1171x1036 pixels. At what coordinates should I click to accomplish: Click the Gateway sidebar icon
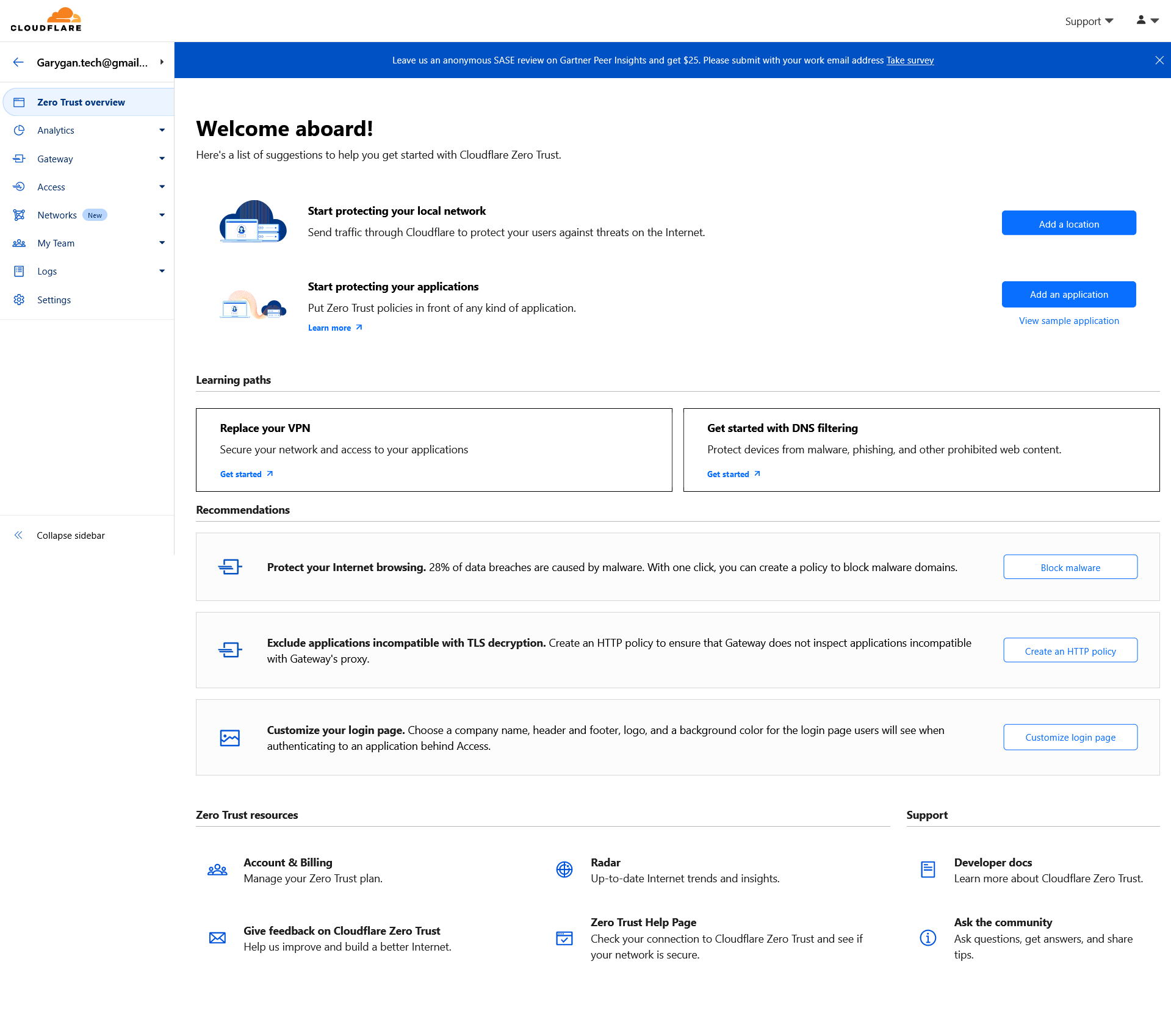coord(19,159)
